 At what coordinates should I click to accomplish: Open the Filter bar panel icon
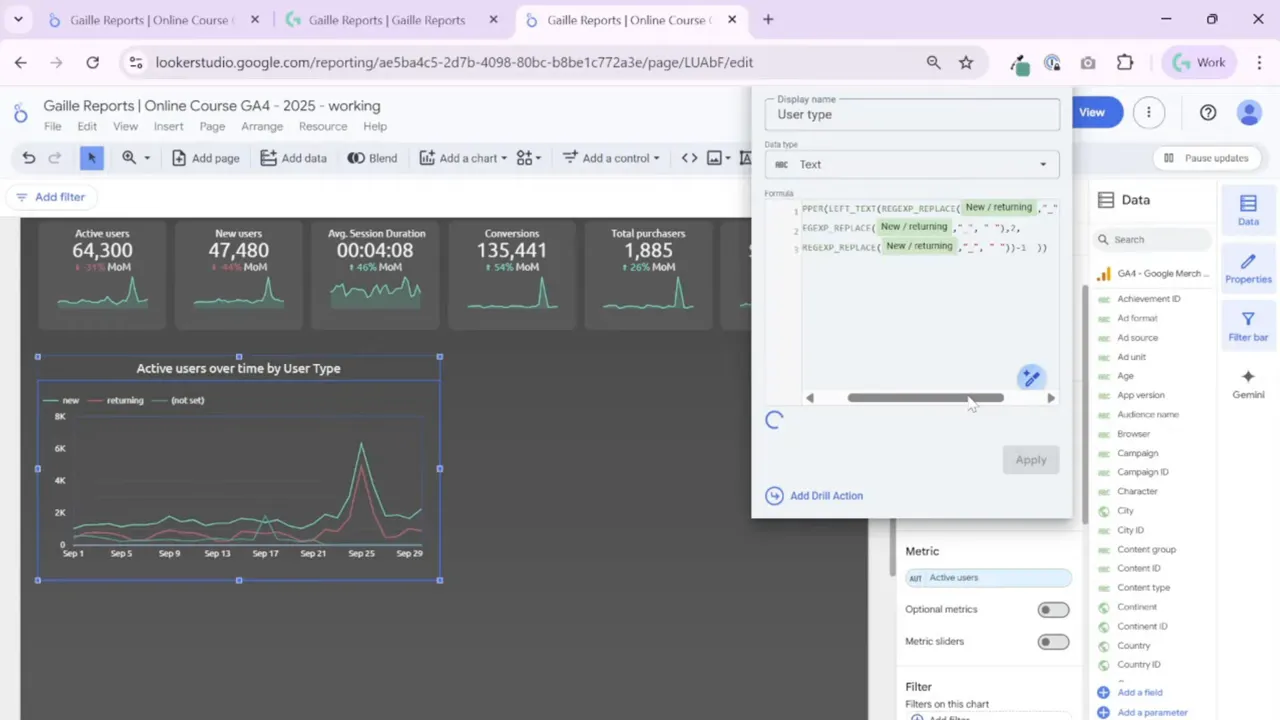tap(1248, 326)
